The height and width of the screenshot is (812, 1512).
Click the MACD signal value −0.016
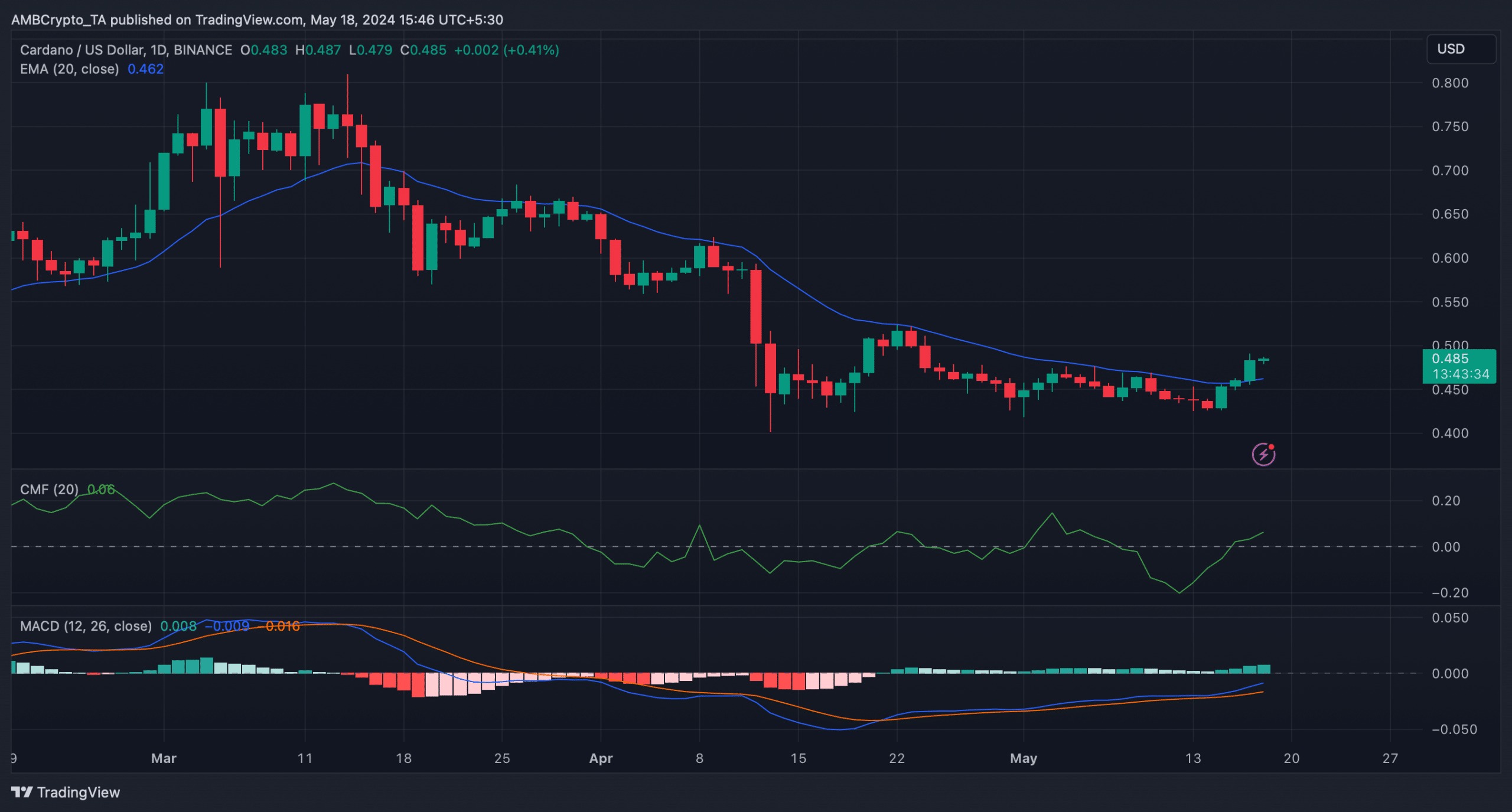pyautogui.click(x=278, y=626)
